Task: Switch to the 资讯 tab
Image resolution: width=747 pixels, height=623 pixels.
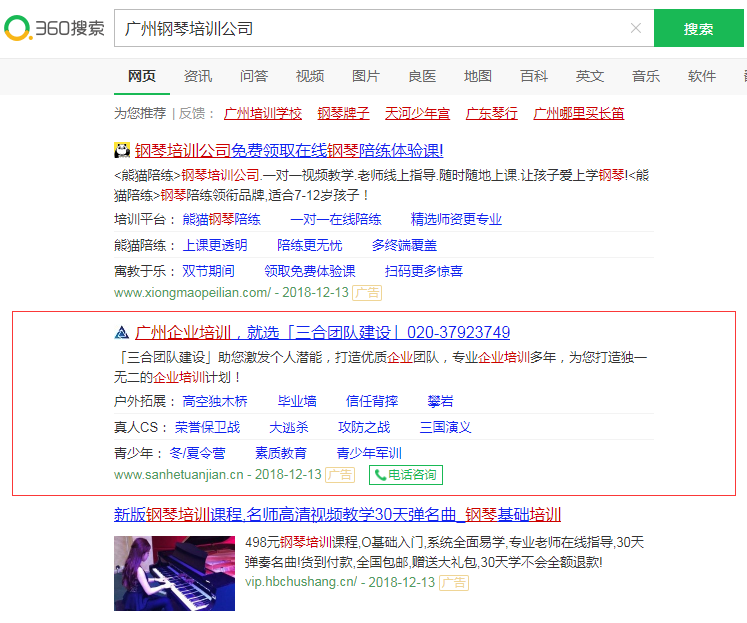Action: click(198, 76)
